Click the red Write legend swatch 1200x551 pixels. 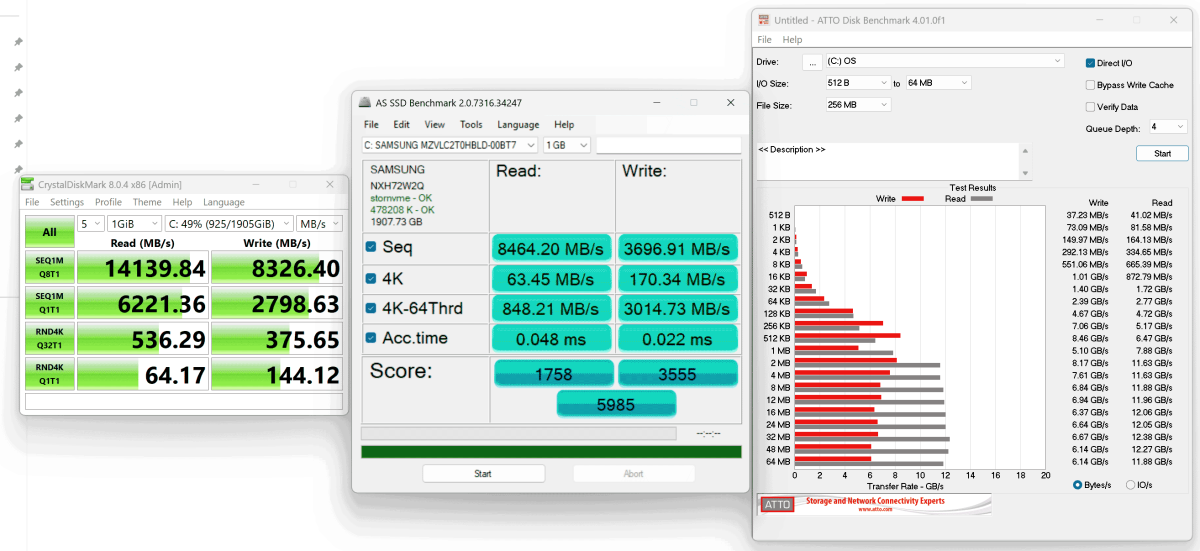(x=912, y=199)
